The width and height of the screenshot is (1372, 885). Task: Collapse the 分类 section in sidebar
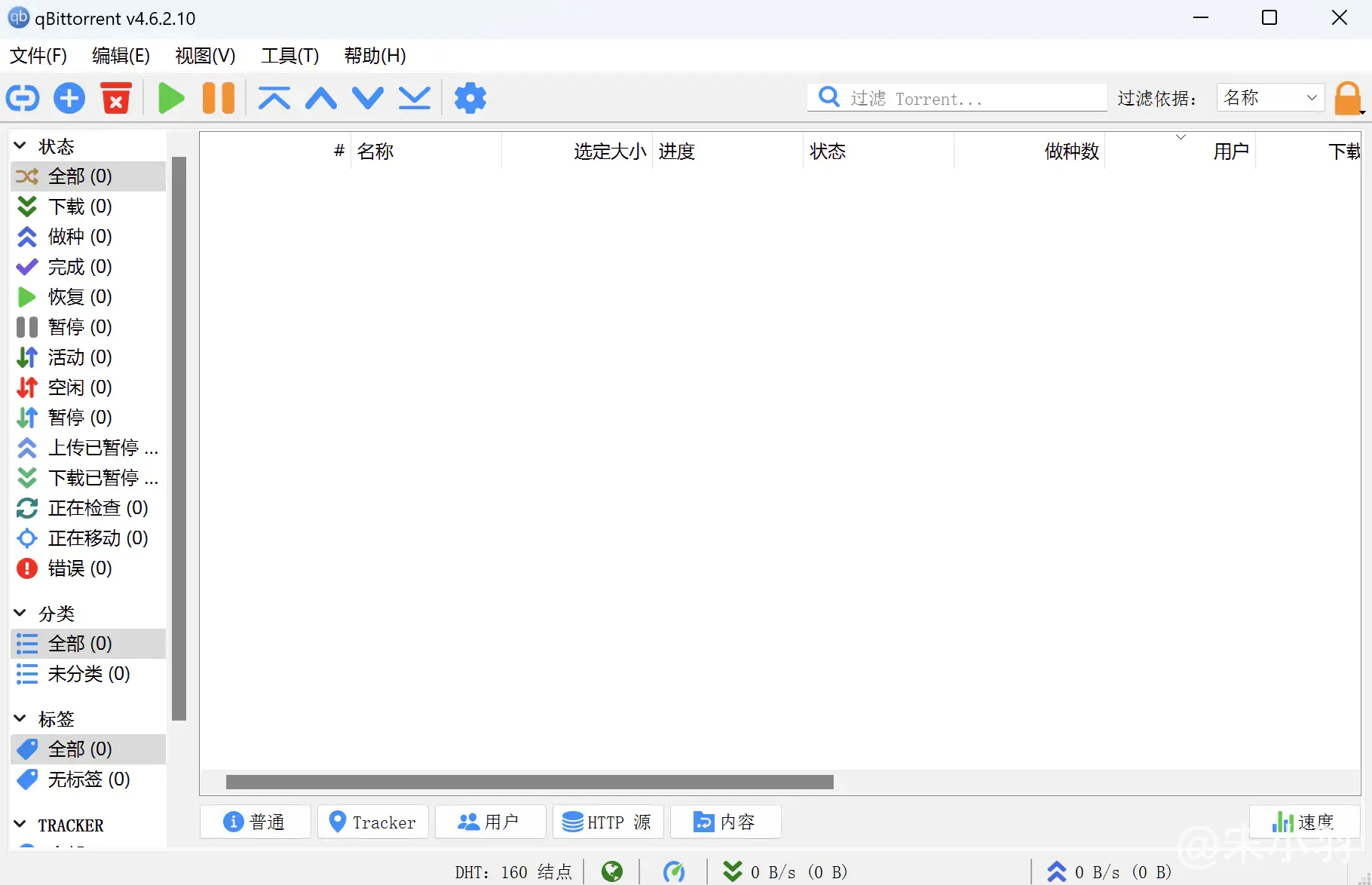coord(20,613)
